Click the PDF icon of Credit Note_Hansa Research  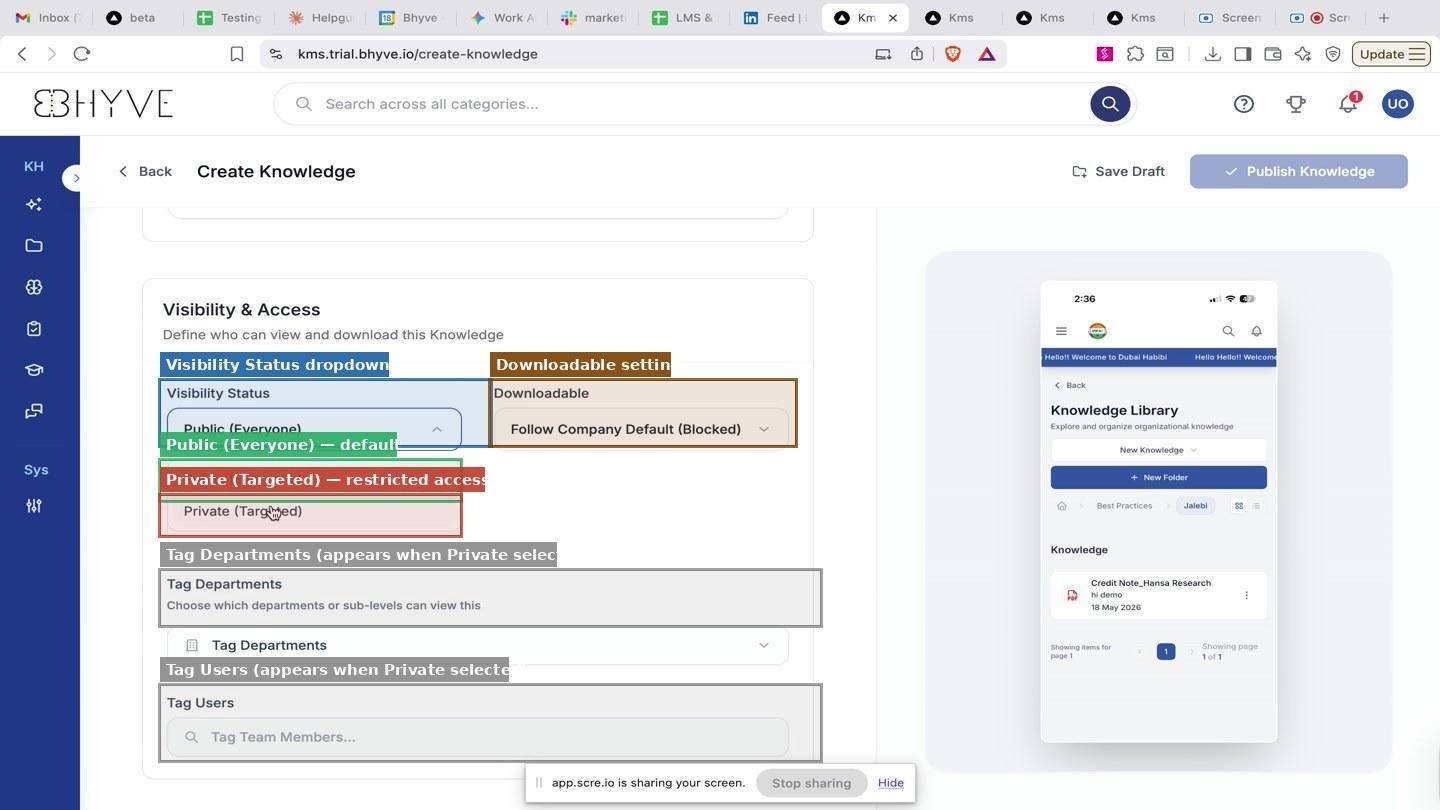[1072, 595]
